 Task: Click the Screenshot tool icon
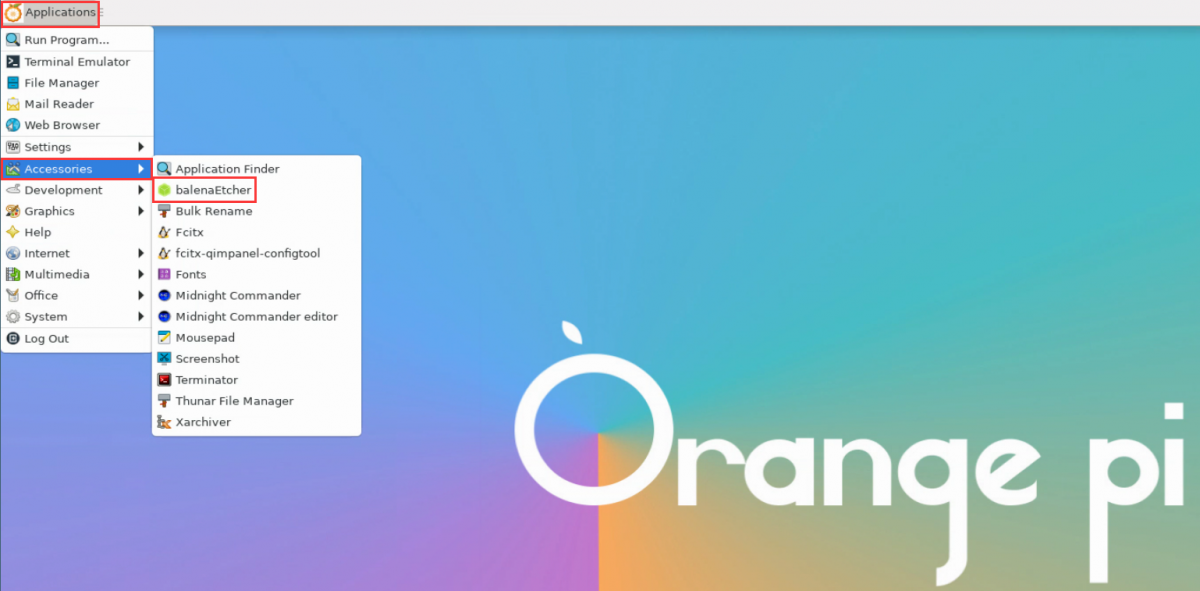165,358
